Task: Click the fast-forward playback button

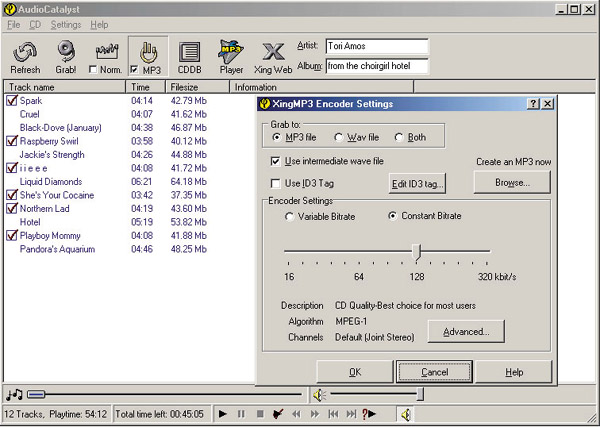Action: (315, 414)
